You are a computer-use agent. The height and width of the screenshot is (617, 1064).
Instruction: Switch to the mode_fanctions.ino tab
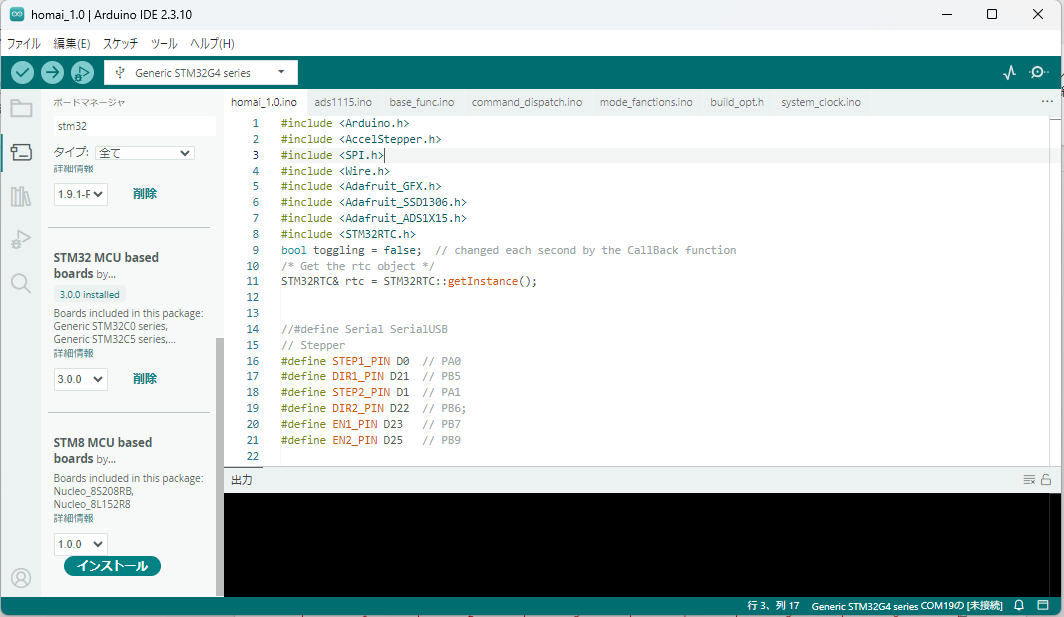coord(646,102)
